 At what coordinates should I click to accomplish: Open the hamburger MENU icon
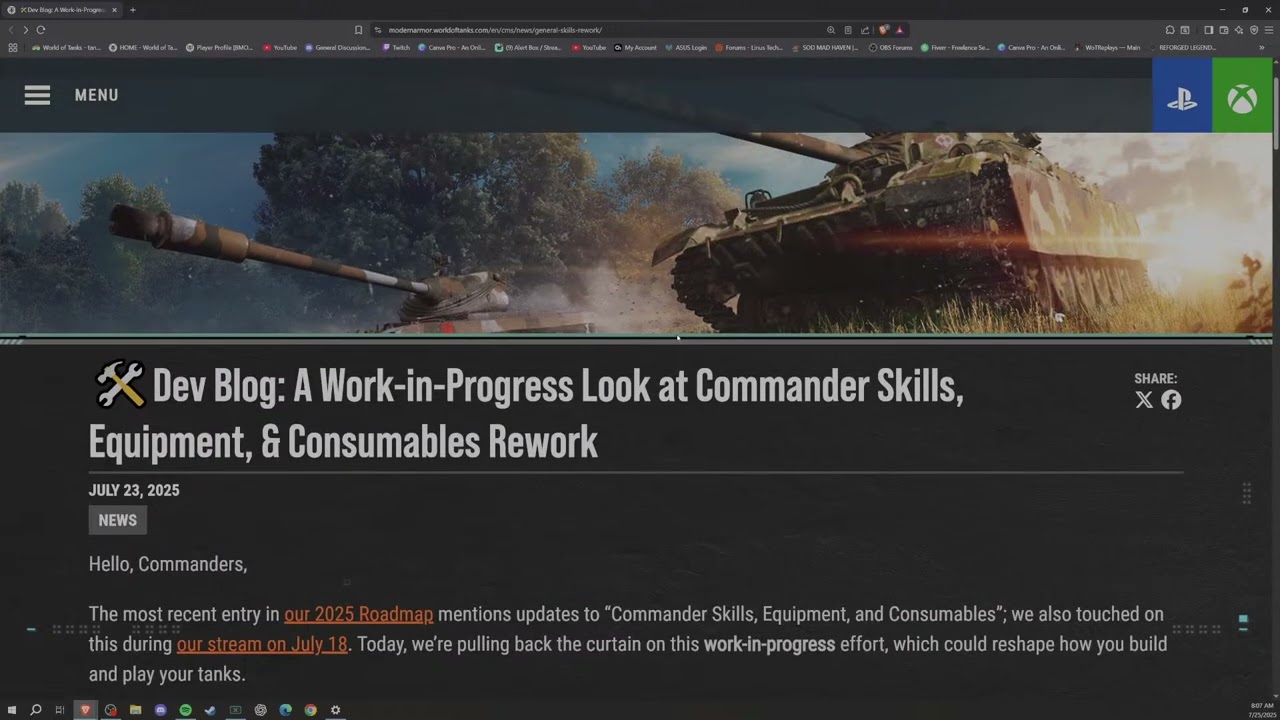[x=37, y=95]
